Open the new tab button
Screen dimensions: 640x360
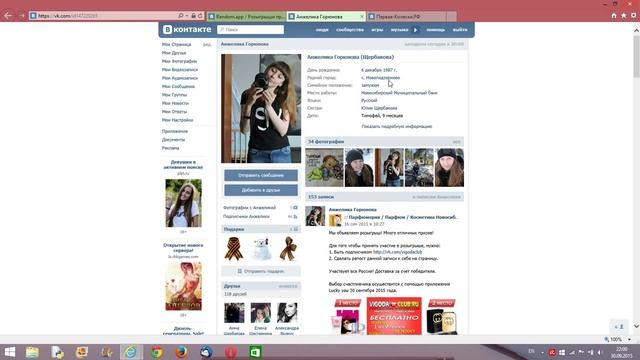451,17
